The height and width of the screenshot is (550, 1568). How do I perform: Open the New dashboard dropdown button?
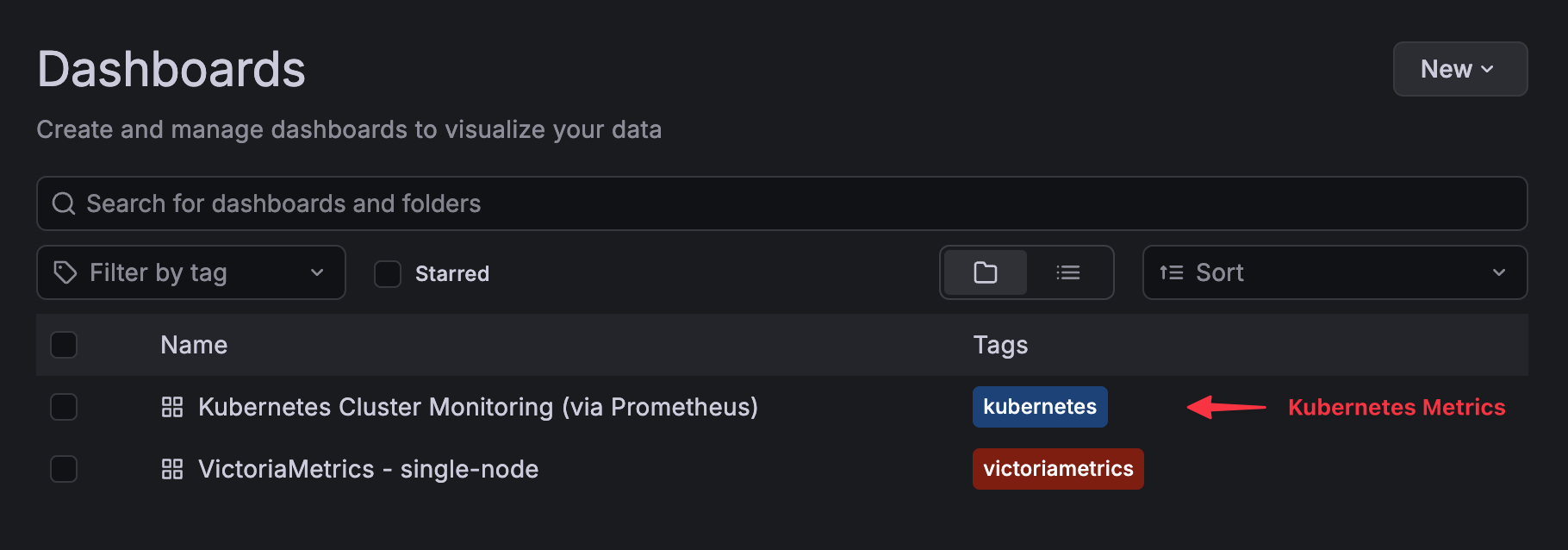pos(1459,69)
